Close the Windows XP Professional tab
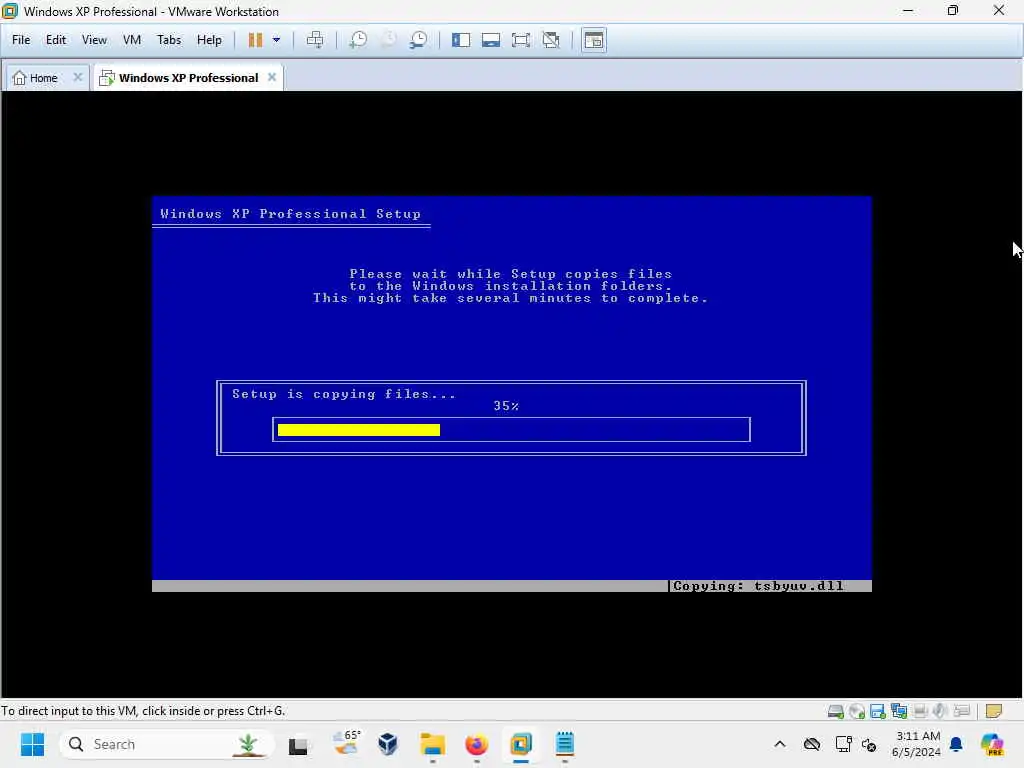Screen dimensions: 1024x768 [x=272, y=77]
